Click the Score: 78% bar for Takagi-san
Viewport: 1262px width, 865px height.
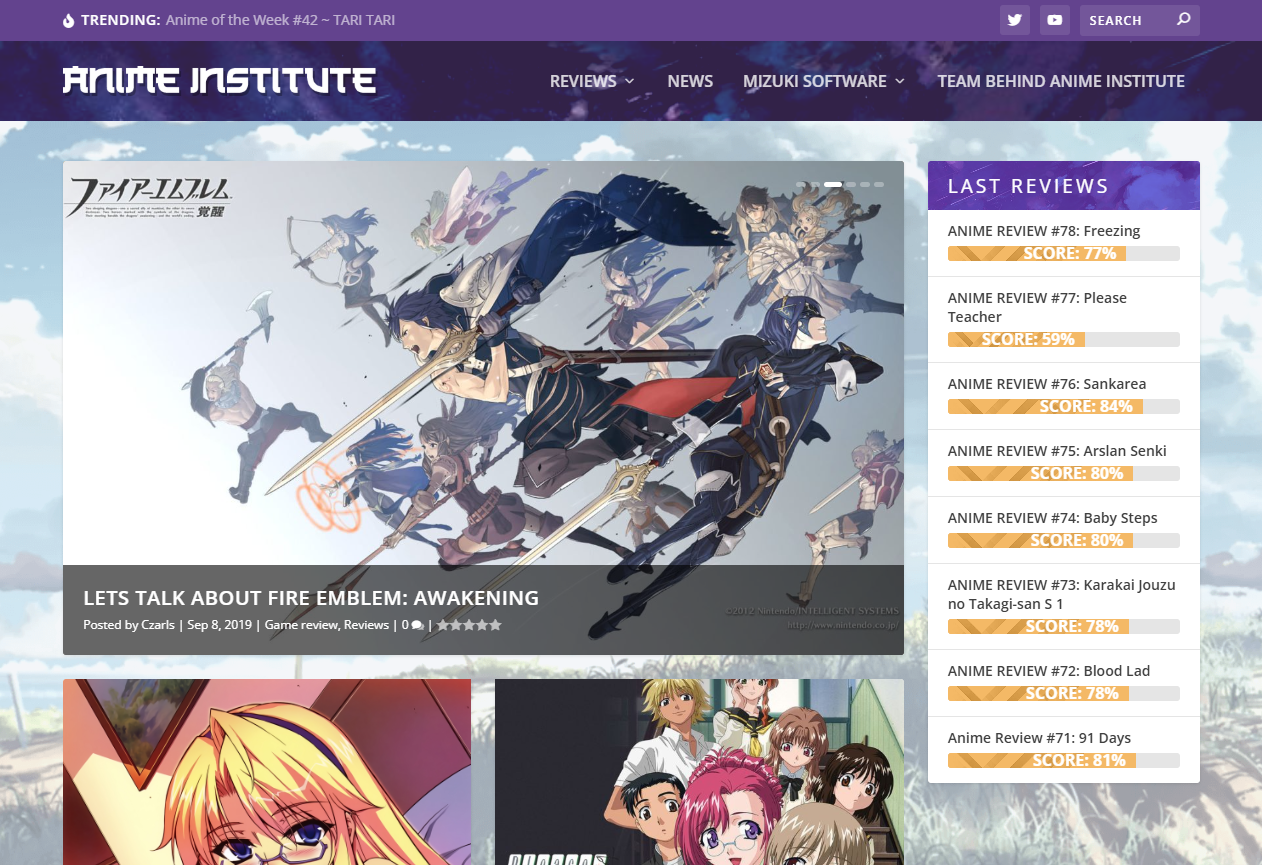1064,627
